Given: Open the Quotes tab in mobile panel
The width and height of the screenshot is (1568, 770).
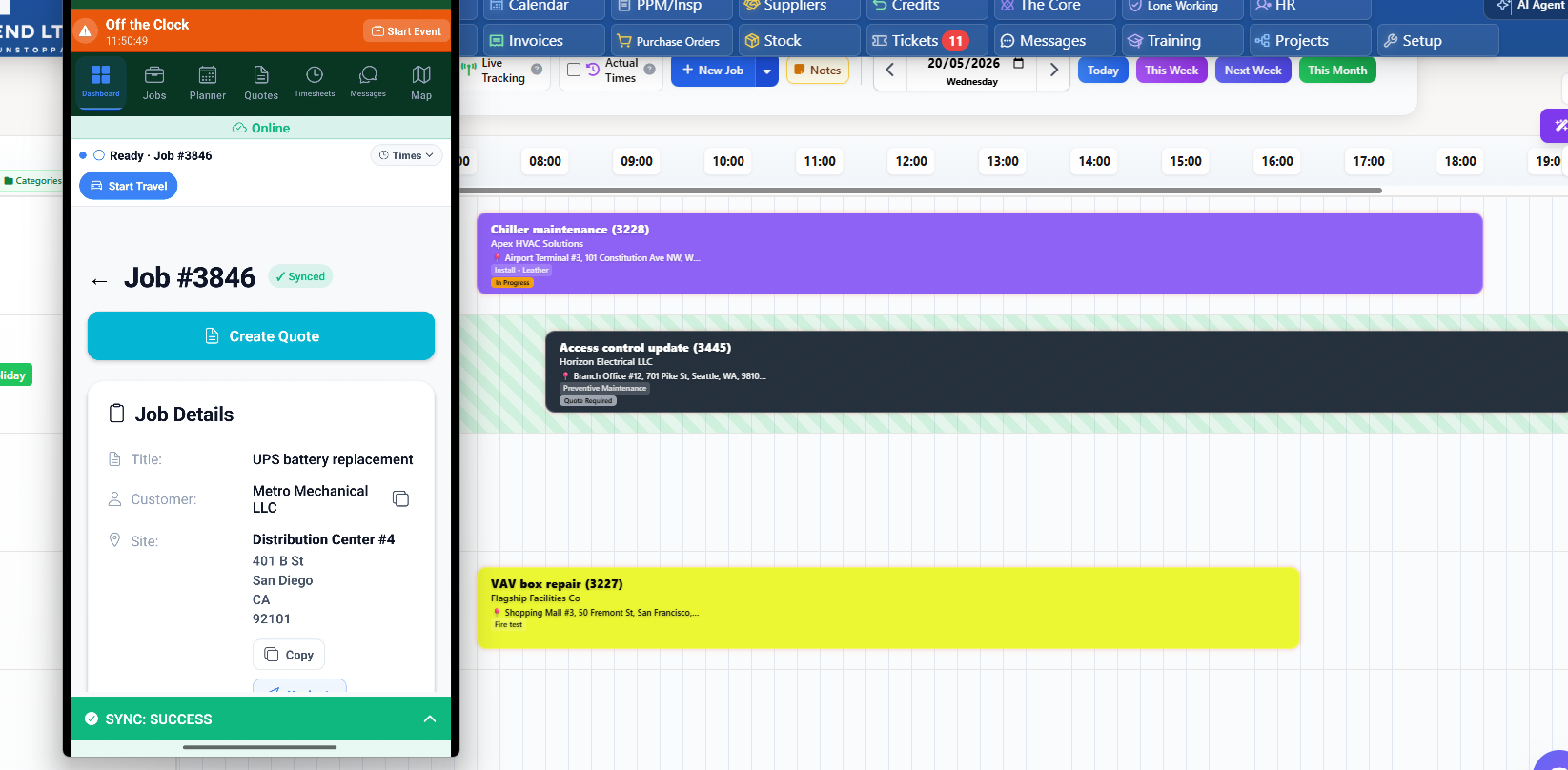Looking at the screenshot, I should pyautogui.click(x=261, y=82).
